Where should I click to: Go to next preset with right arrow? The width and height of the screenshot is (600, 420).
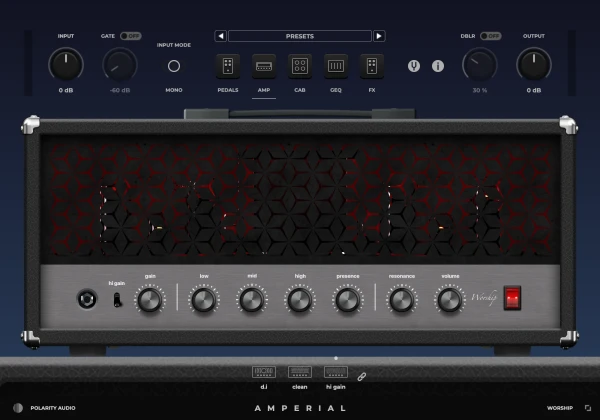click(x=379, y=36)
